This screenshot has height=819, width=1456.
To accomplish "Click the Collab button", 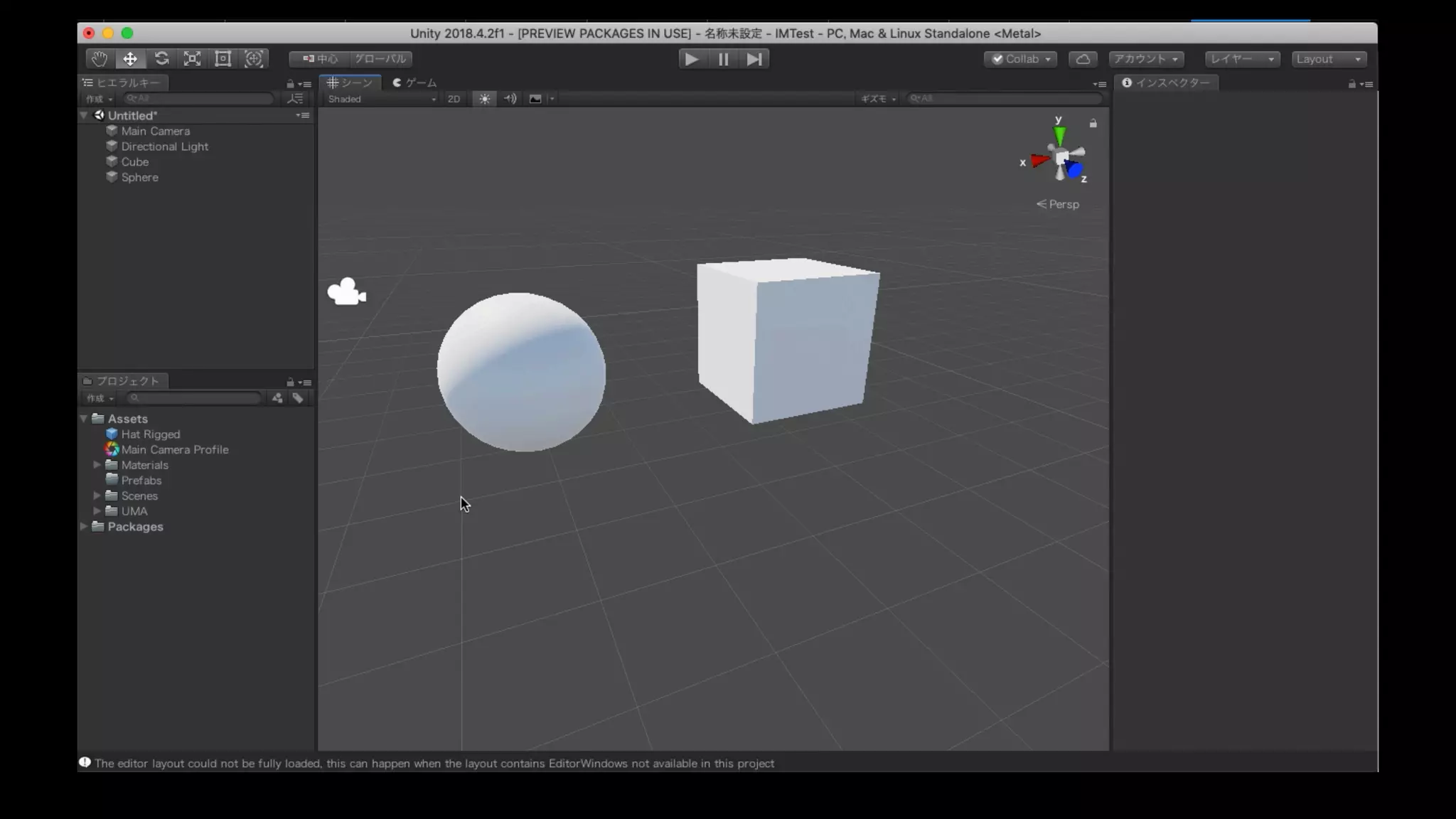I will (x=1021, y=59).
